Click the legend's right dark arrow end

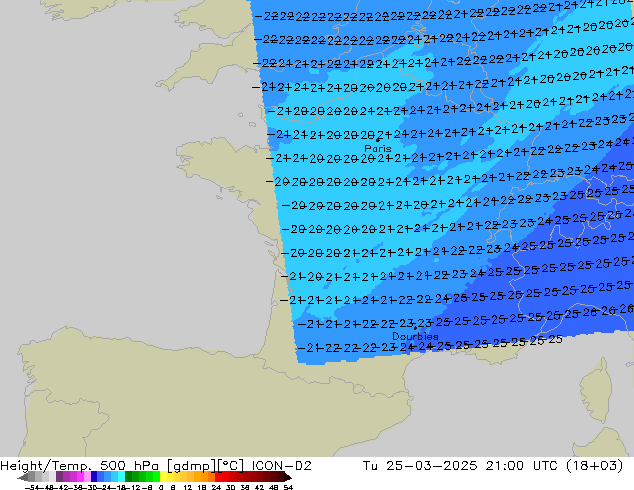(x=287, y=477)
